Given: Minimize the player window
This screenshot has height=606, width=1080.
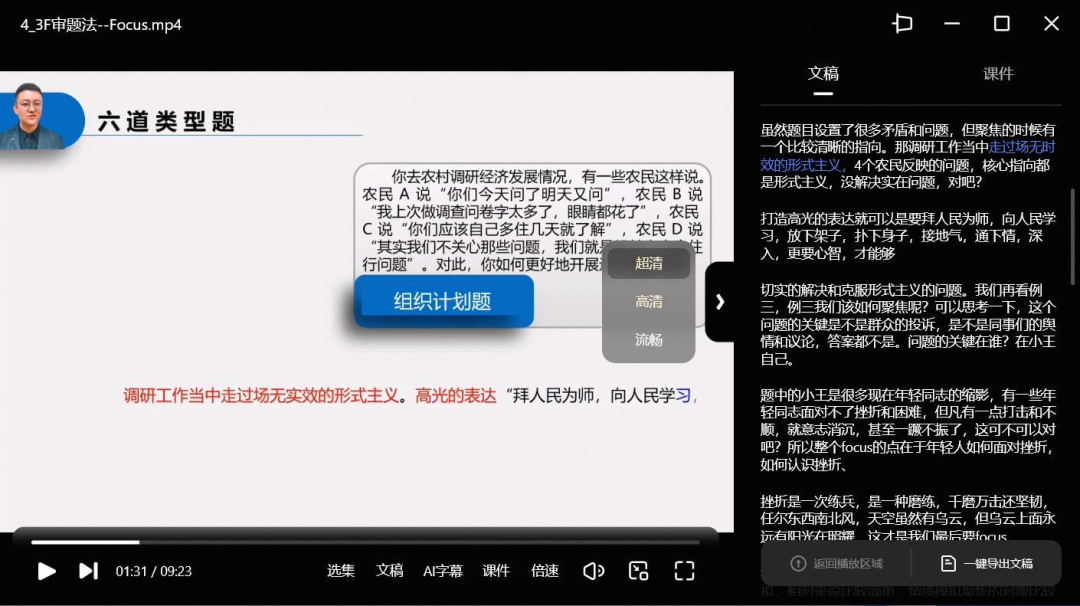Looking at the screenshot, I should 952,24.
